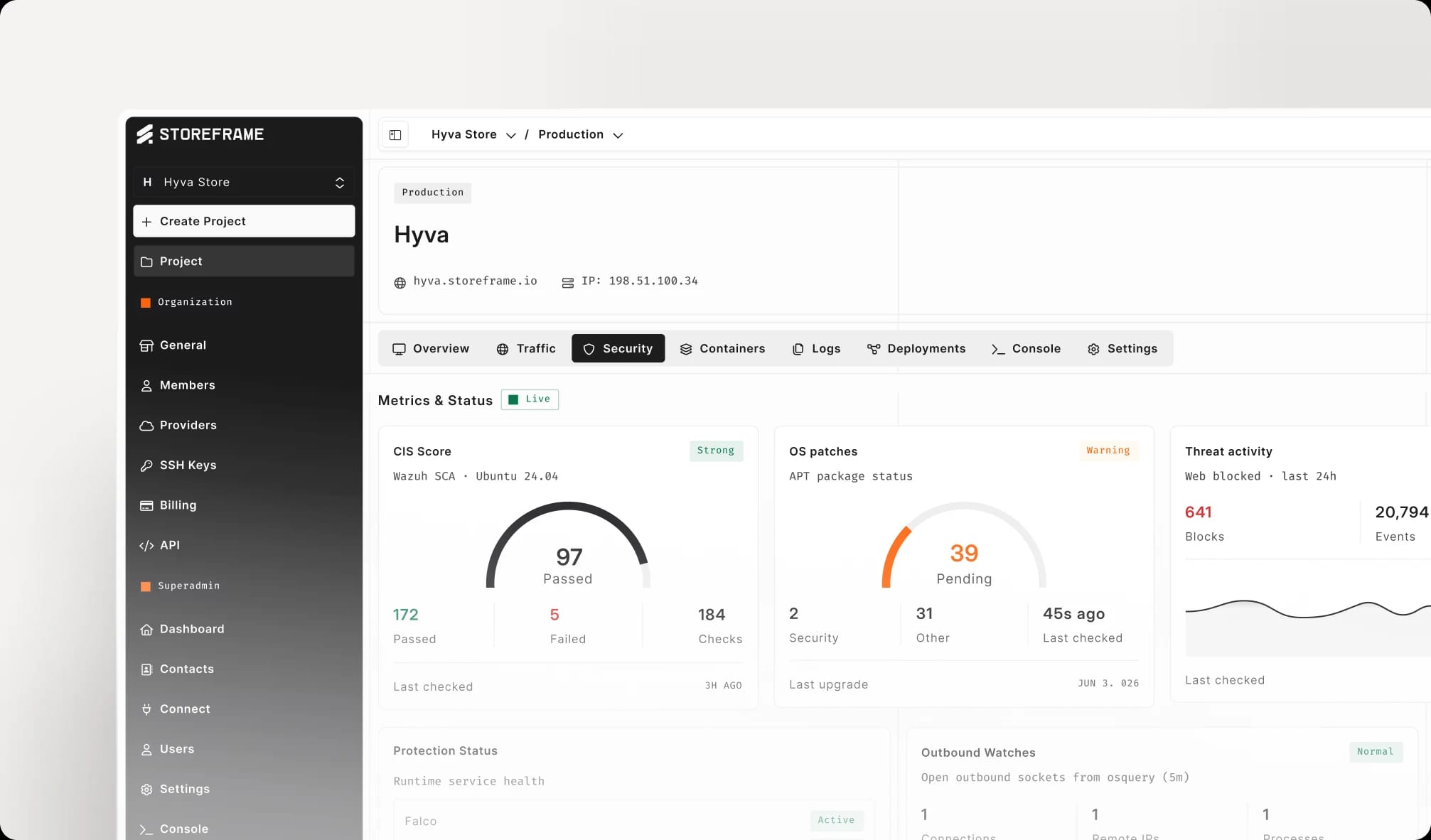The width and height of the screenshot is (1431, 840).
Task: Select the Security tab
Action: [618, 349]
